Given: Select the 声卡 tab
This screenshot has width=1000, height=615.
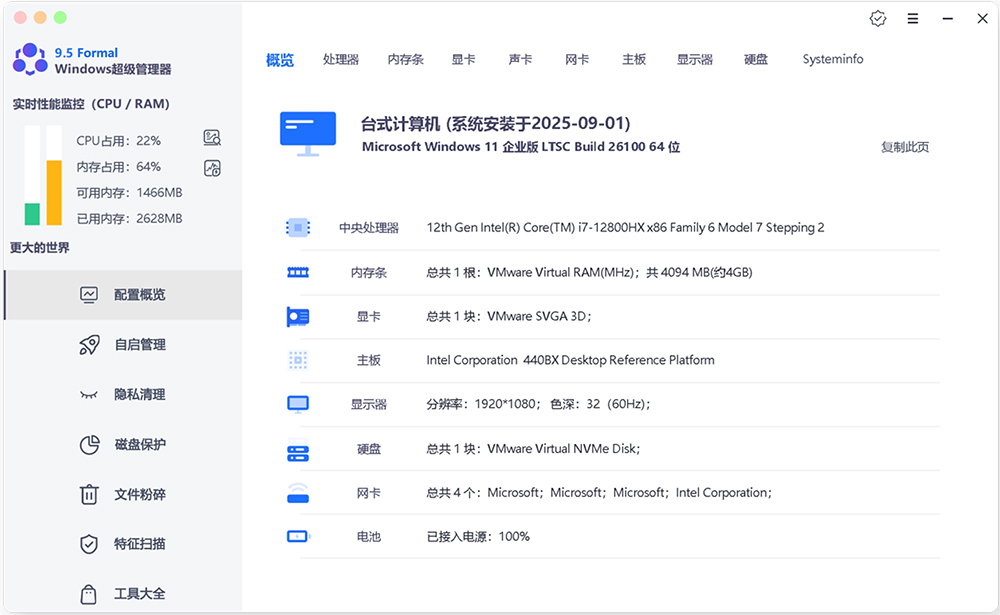Looking at the screenshot, I should [520, 59].
